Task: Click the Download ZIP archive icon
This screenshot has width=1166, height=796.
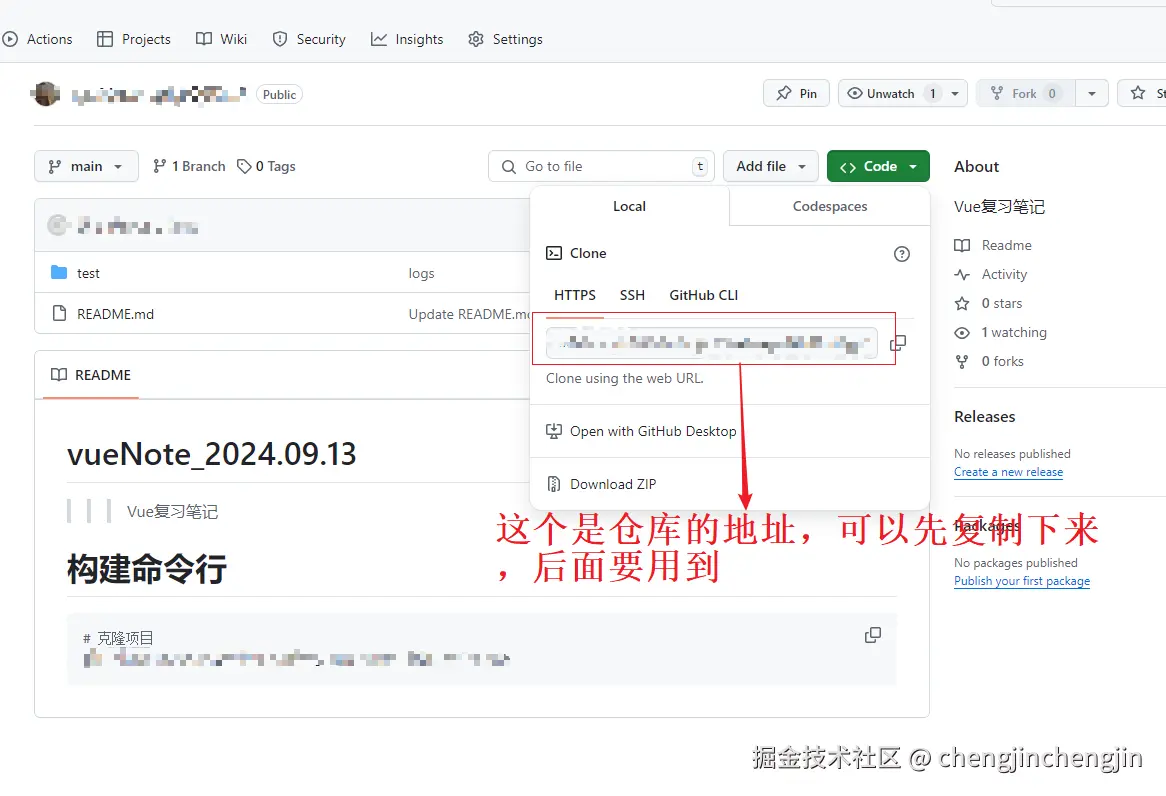Action: 554,484
